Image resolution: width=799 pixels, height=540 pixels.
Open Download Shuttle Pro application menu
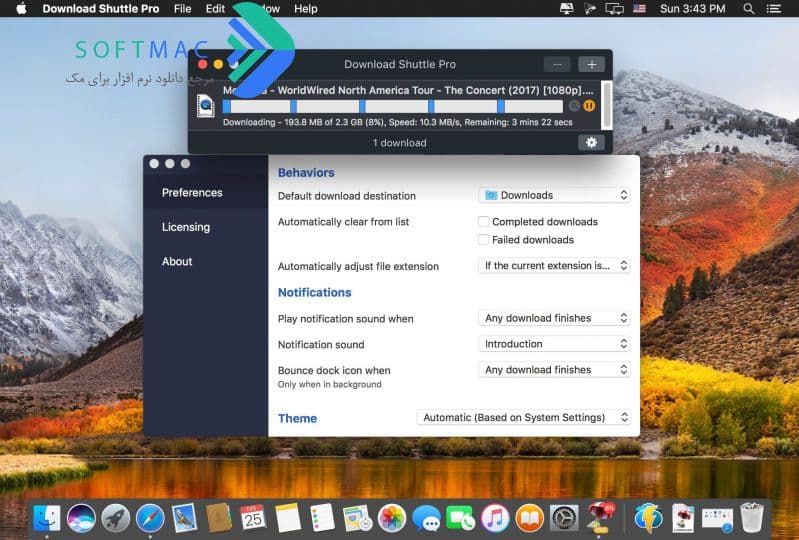101,9
